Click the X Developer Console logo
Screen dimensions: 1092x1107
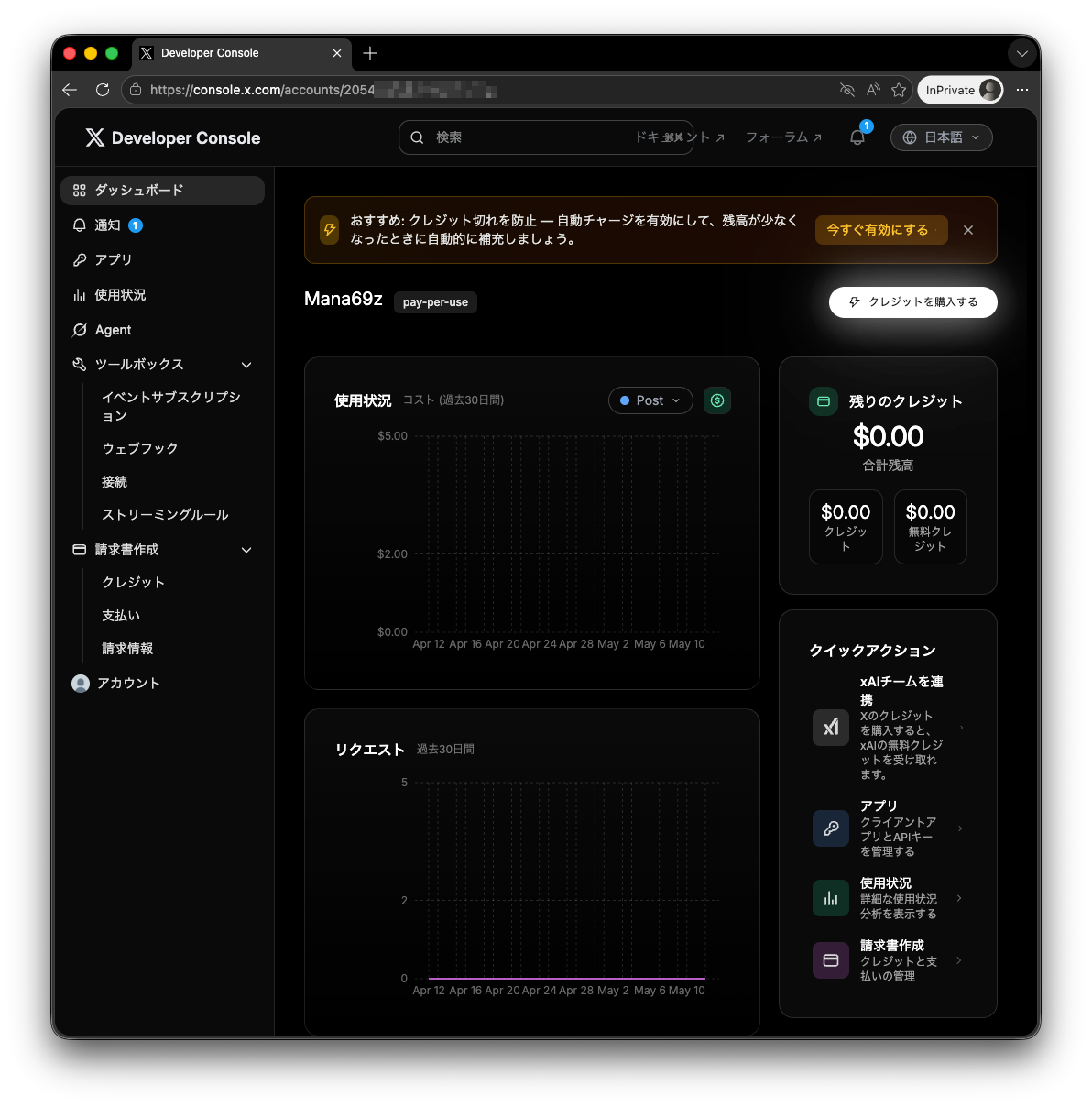[x=173, y=138]
